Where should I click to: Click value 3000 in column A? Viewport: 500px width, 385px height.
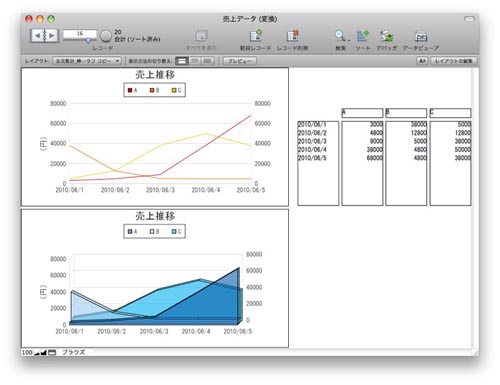(x=376, y=124)
